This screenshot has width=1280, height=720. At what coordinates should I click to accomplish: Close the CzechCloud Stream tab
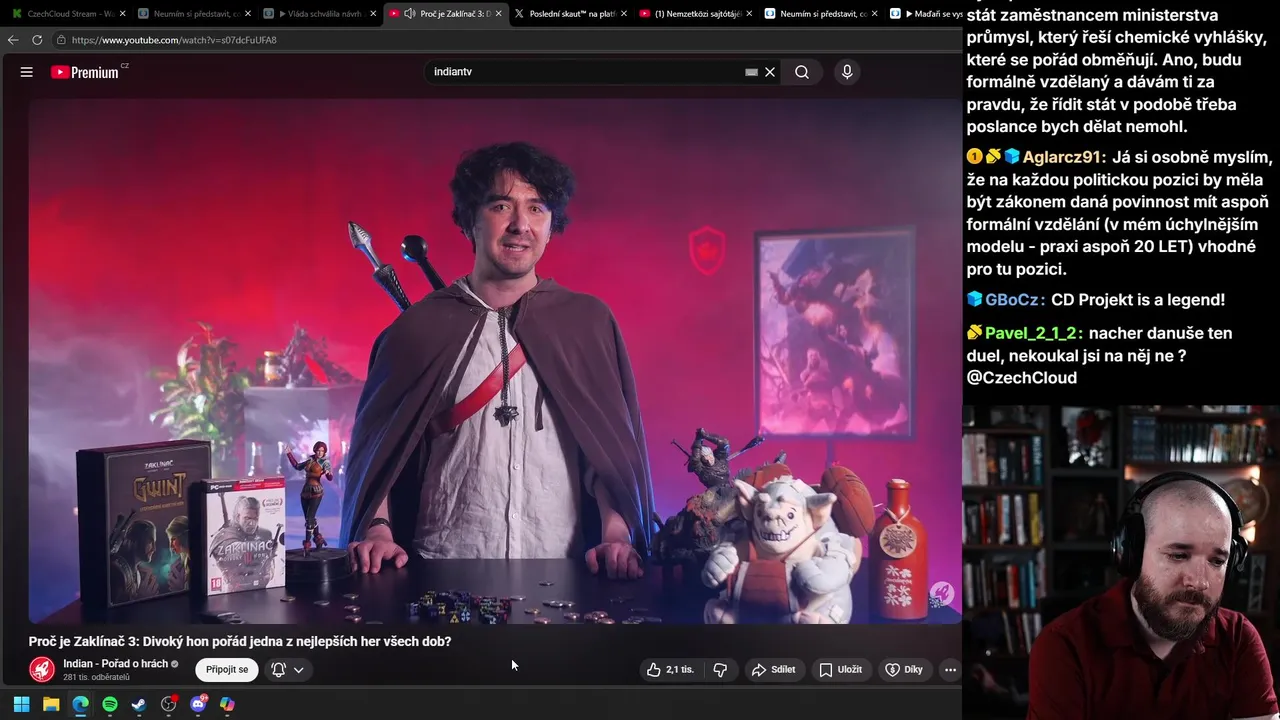[122, 14]
